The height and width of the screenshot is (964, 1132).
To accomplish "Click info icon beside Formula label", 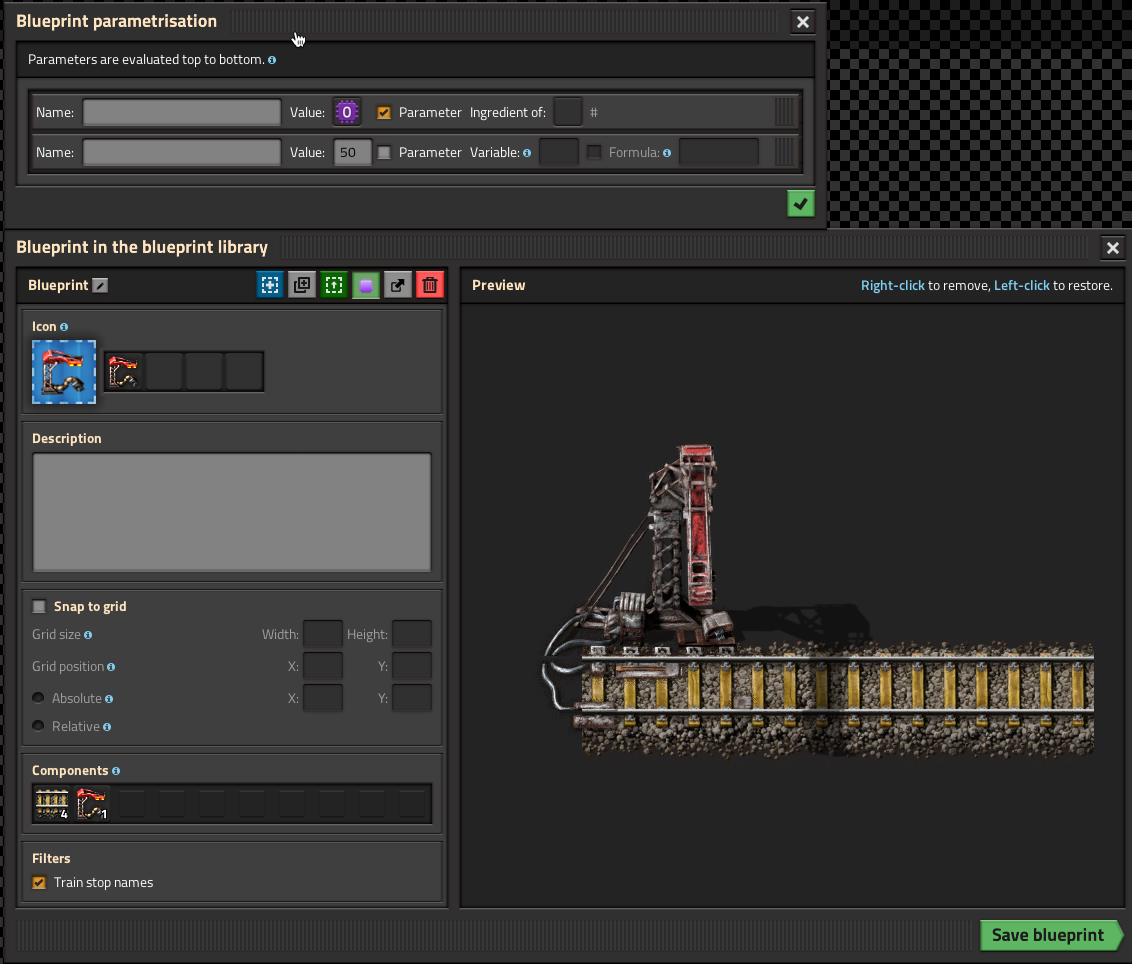I will pos(667,153).
